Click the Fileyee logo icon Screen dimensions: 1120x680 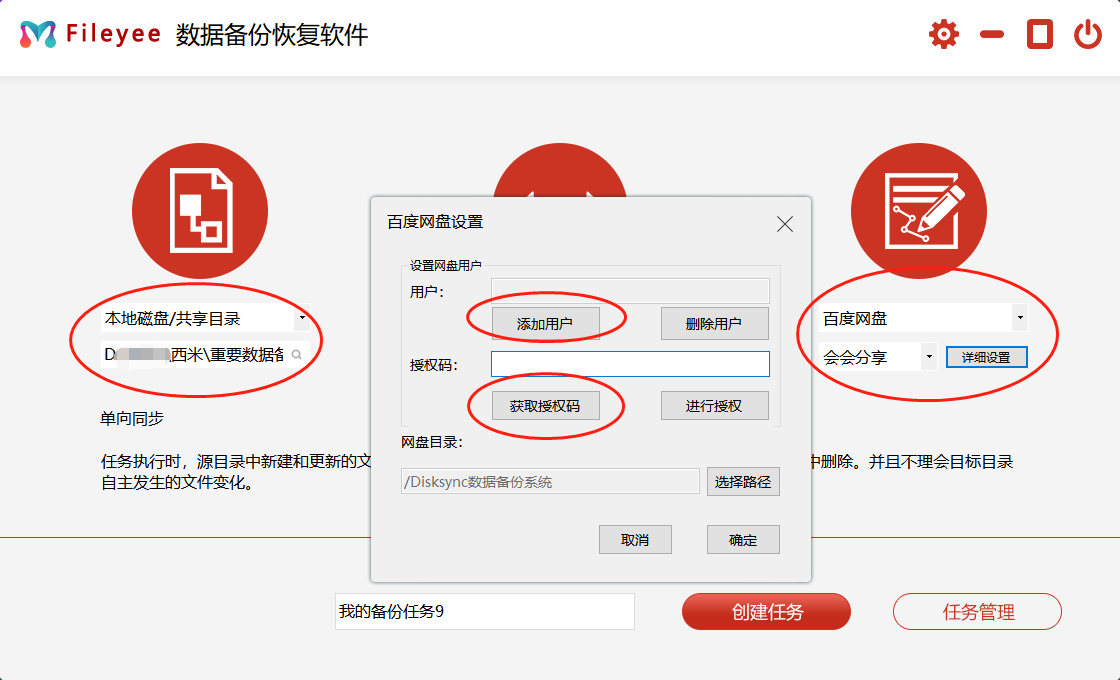(x=38, y=35)
